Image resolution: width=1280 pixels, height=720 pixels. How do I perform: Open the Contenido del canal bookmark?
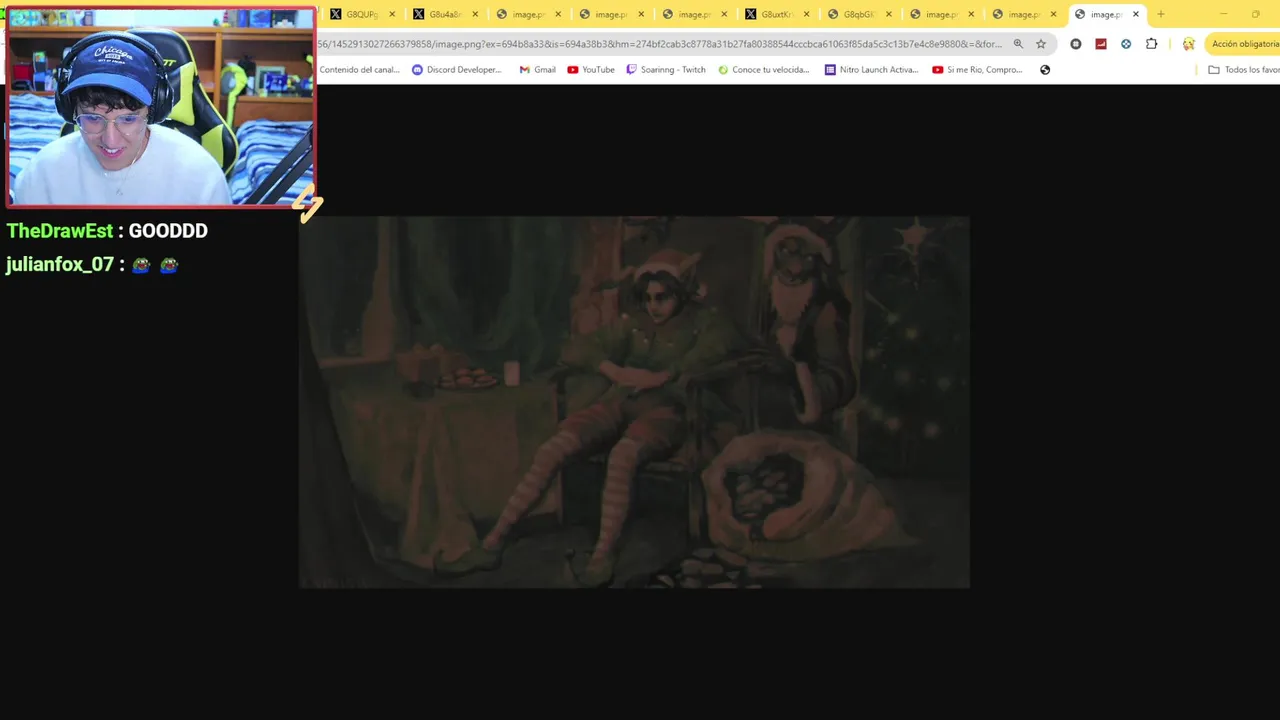359,70
